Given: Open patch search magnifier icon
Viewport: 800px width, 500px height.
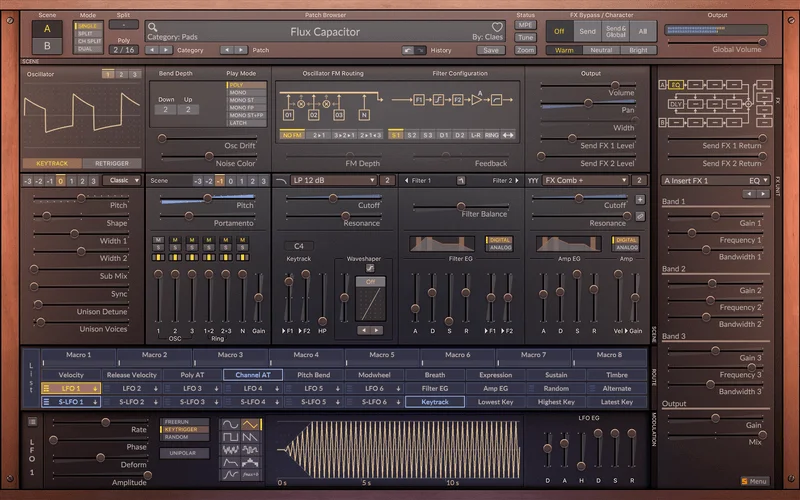Looking at the screenshot, I should [152, 28].
